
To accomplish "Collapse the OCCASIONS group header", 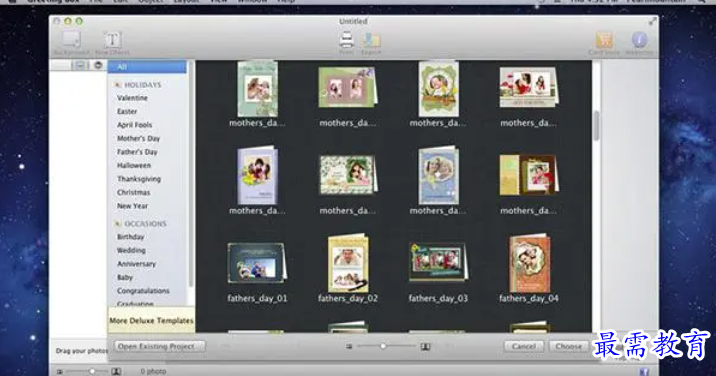I will 141,223.
